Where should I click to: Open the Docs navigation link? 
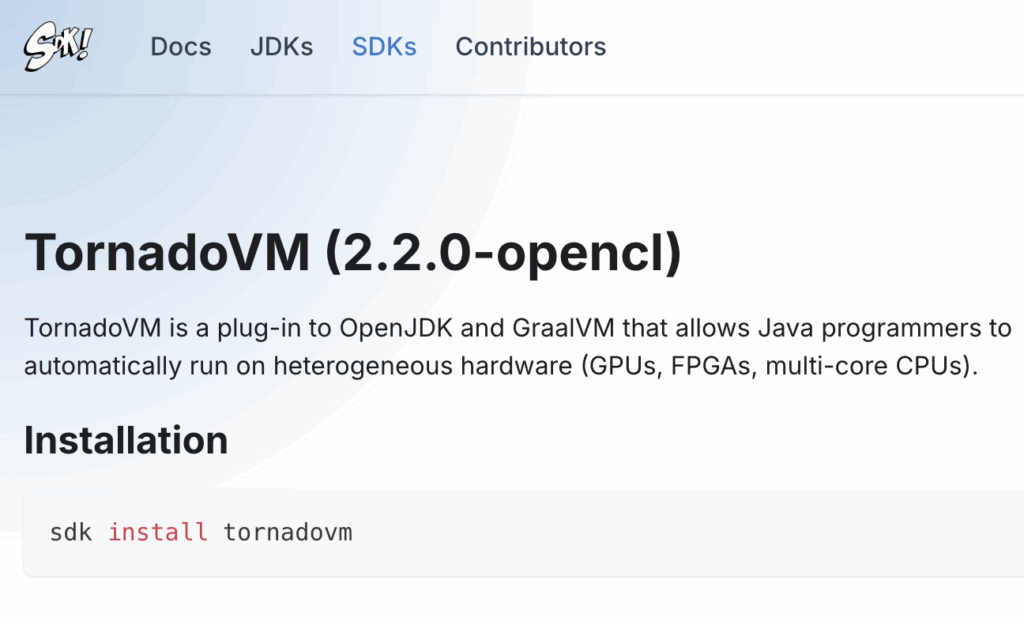tap(181, 47)
